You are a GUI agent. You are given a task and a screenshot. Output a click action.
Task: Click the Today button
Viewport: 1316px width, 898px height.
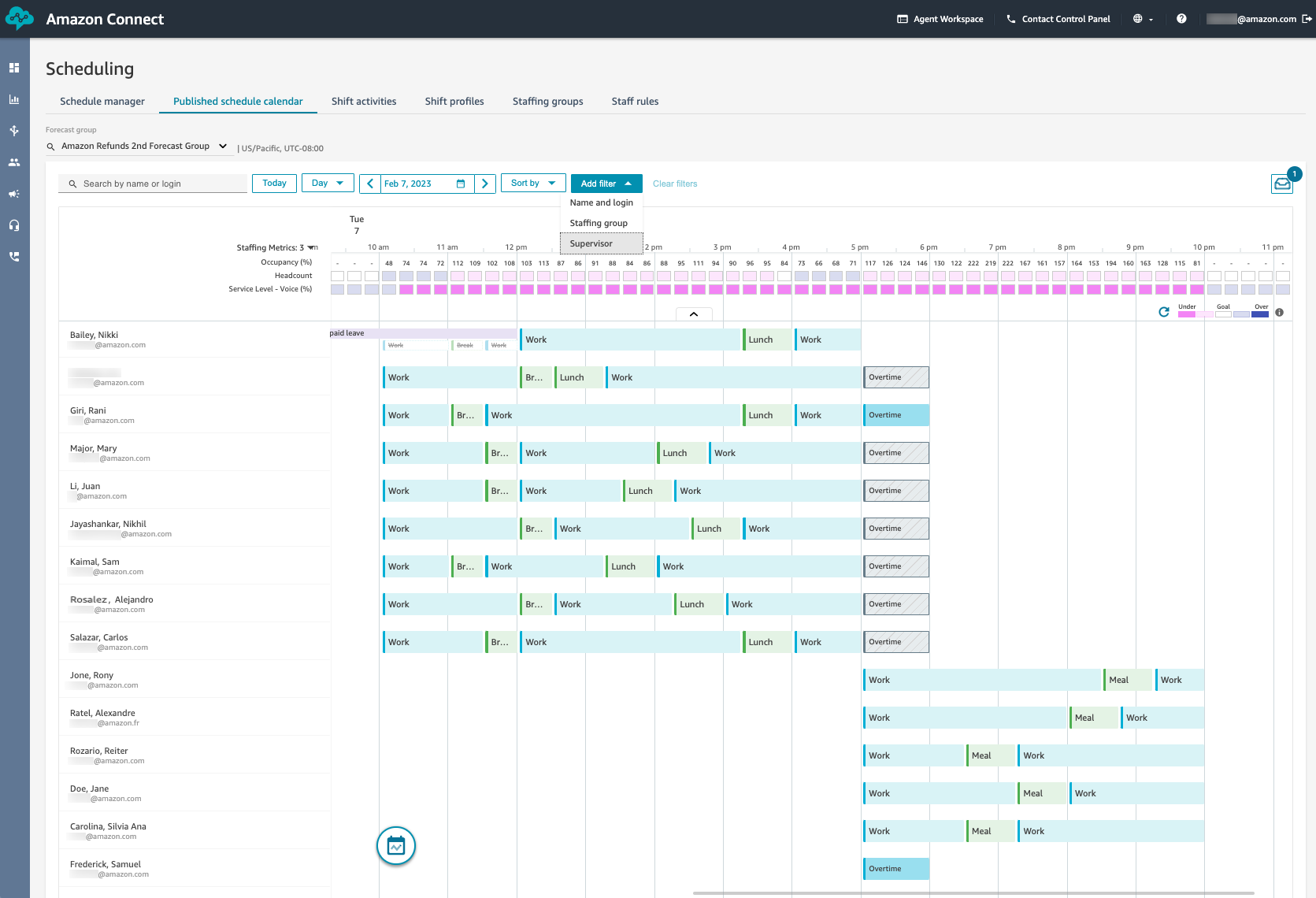pyautogui.click(x=274, y=184)
